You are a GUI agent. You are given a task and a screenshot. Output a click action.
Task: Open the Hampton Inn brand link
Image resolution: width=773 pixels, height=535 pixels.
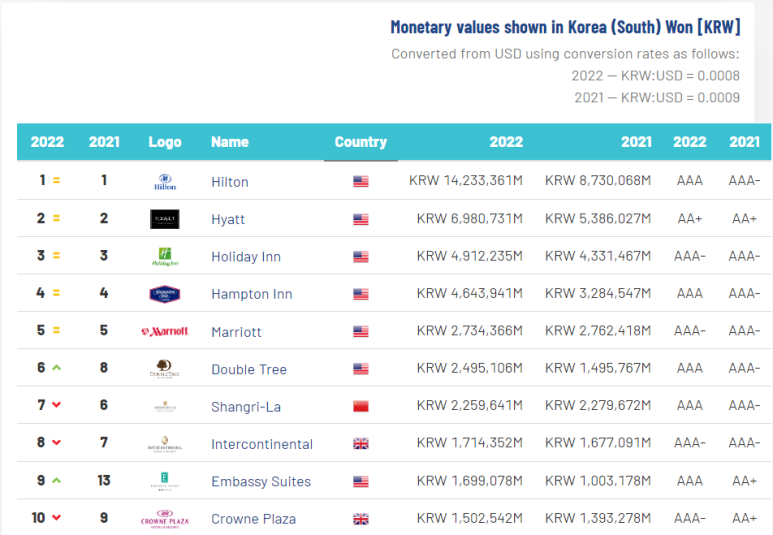[x=252, y=294]
